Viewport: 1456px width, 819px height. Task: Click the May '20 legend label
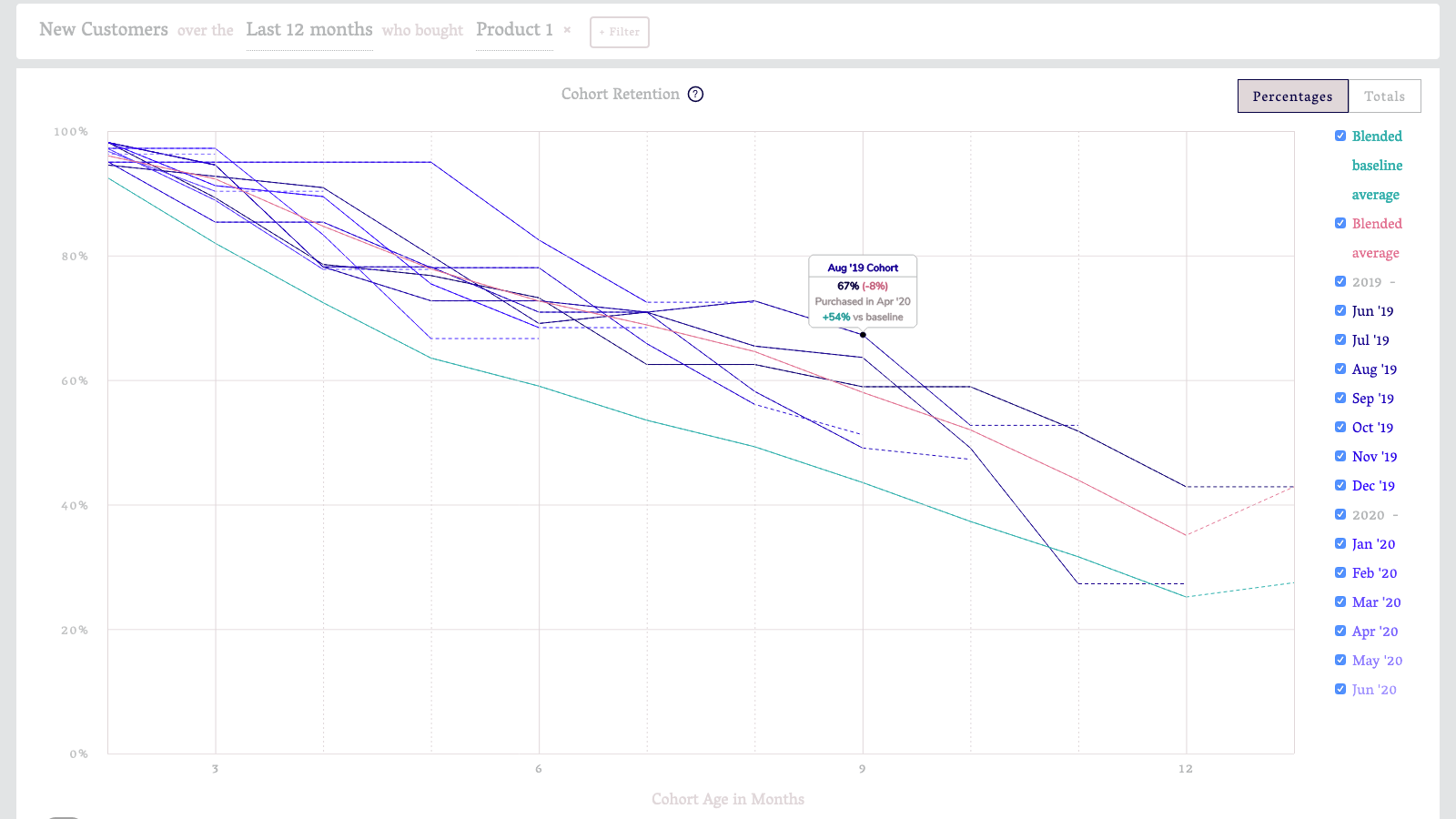click(1377, 661)
